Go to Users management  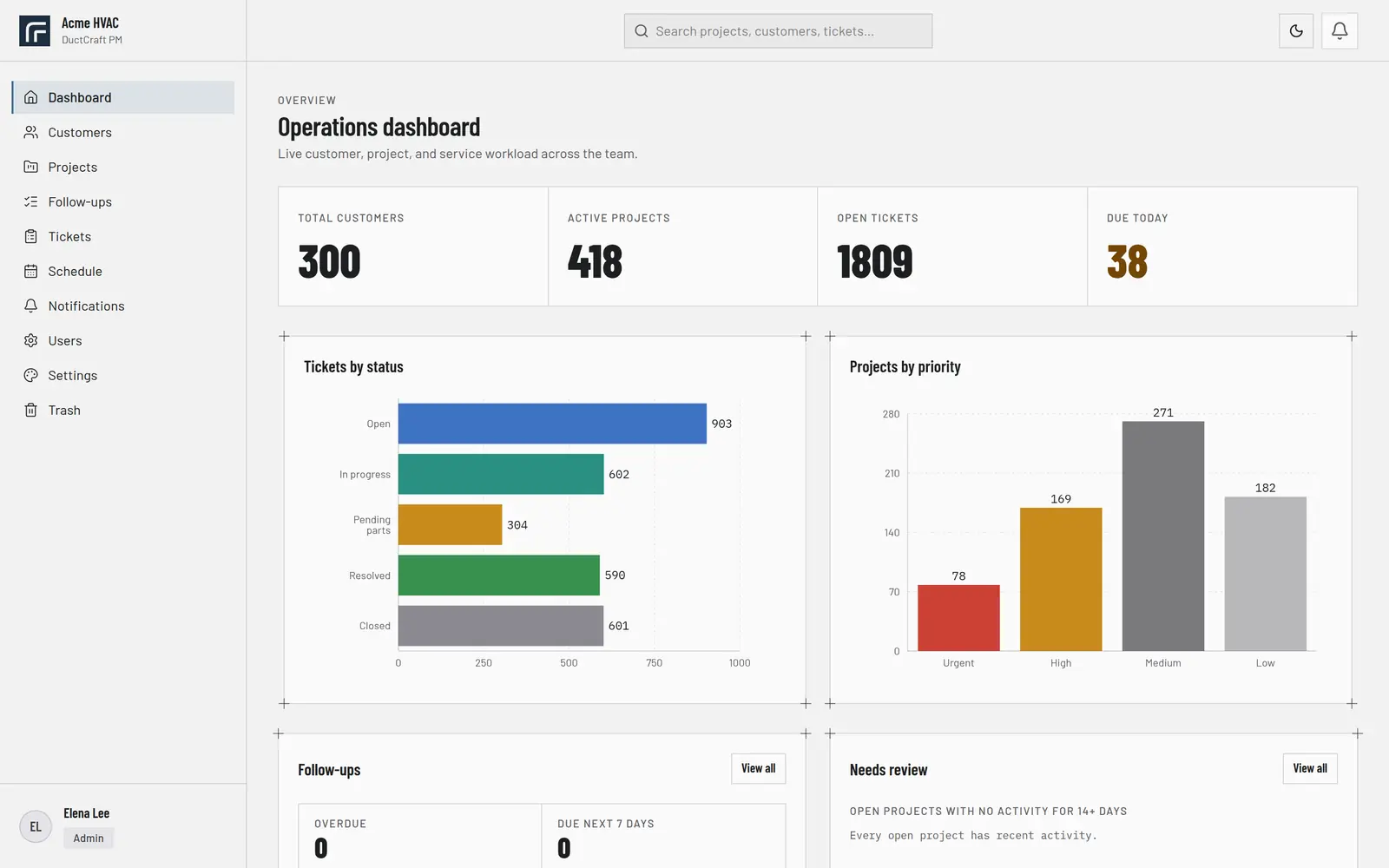[x=123, y=340]
